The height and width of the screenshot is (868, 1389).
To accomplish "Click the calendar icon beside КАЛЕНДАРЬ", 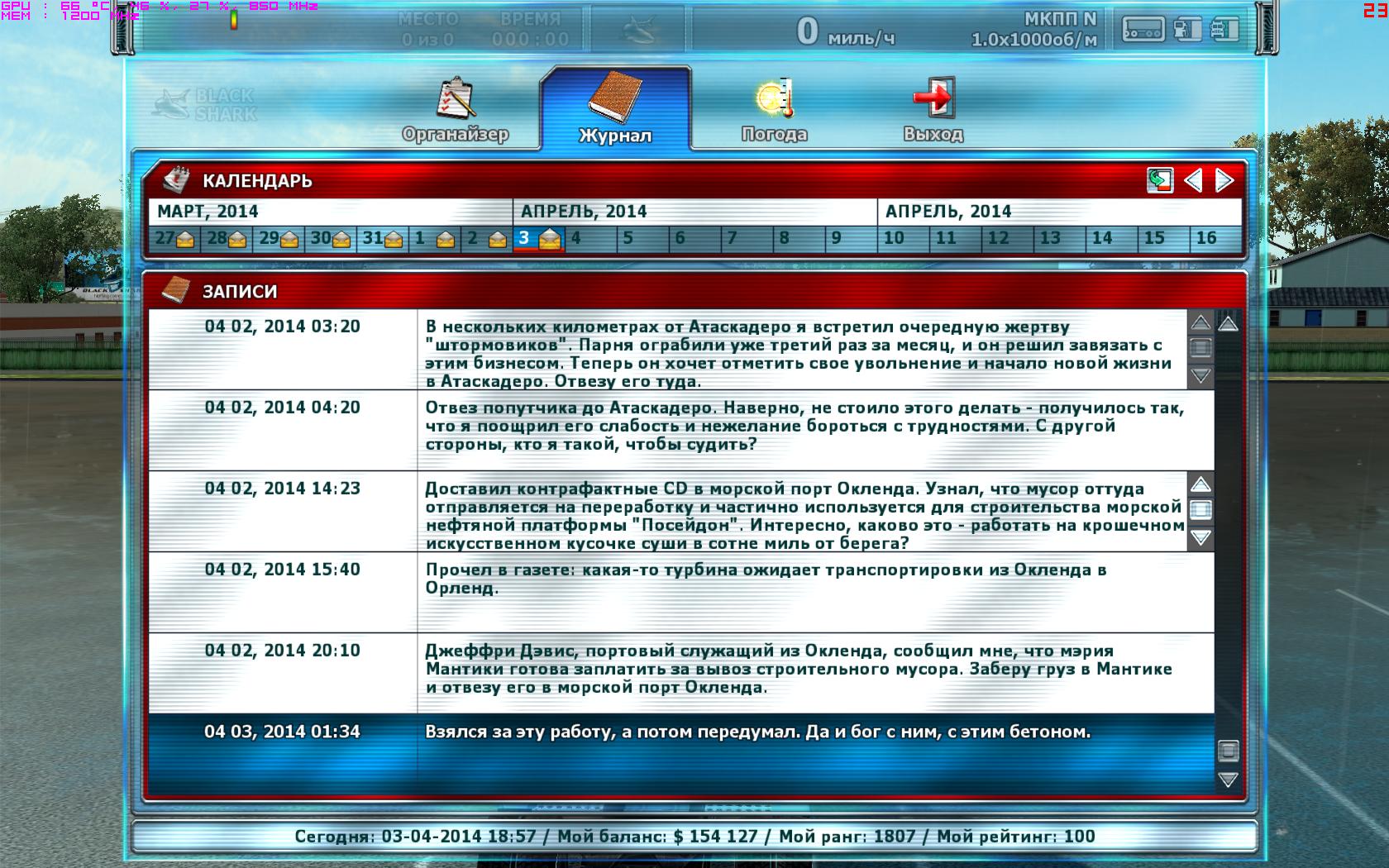I will tap(175, 179).
